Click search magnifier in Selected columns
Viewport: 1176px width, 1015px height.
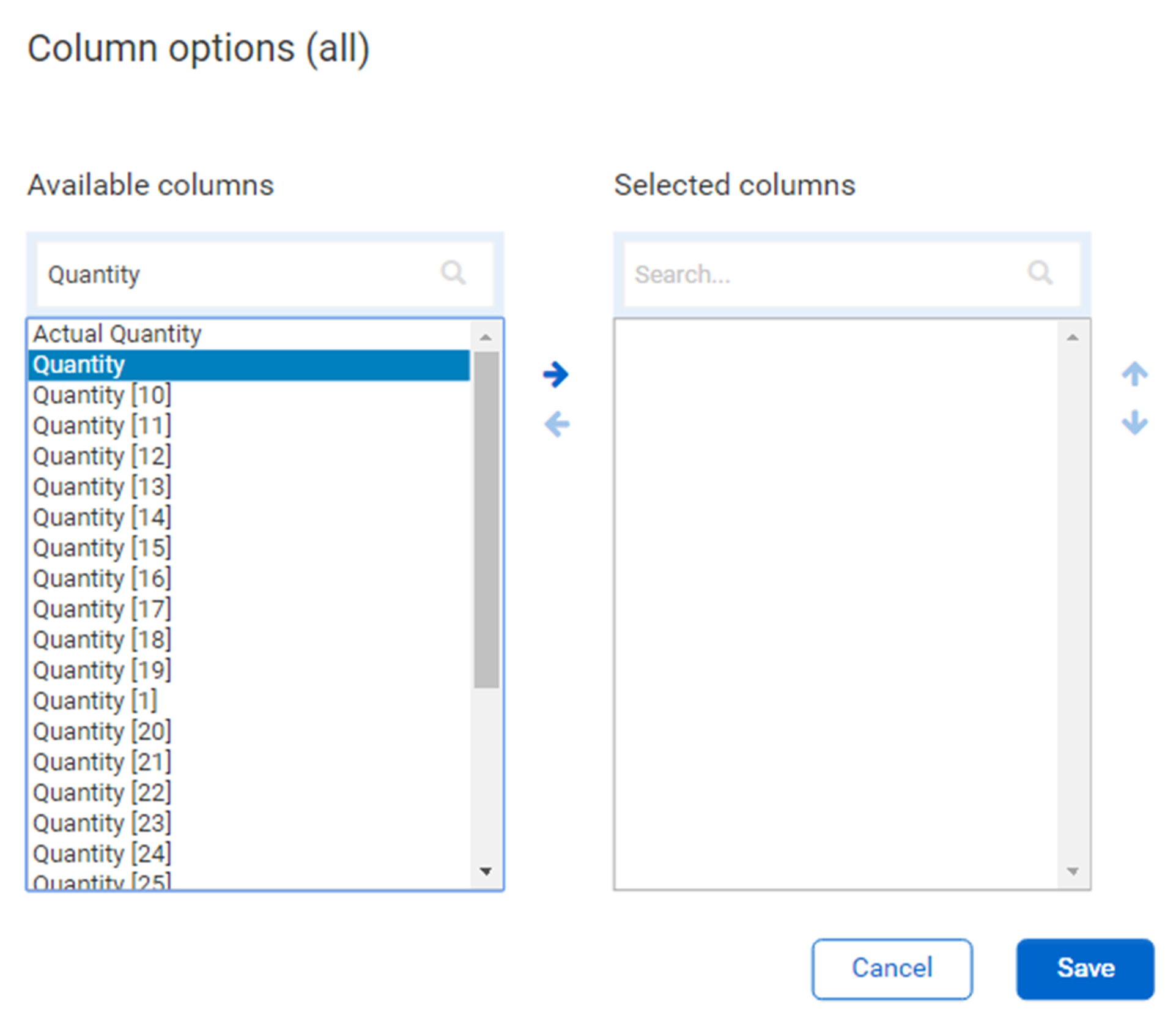coord(1040,273)
